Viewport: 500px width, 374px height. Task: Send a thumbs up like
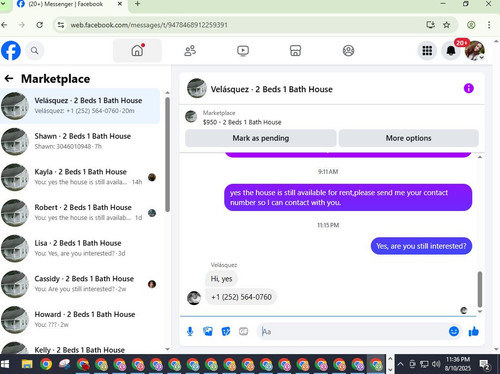coord(473,331)
